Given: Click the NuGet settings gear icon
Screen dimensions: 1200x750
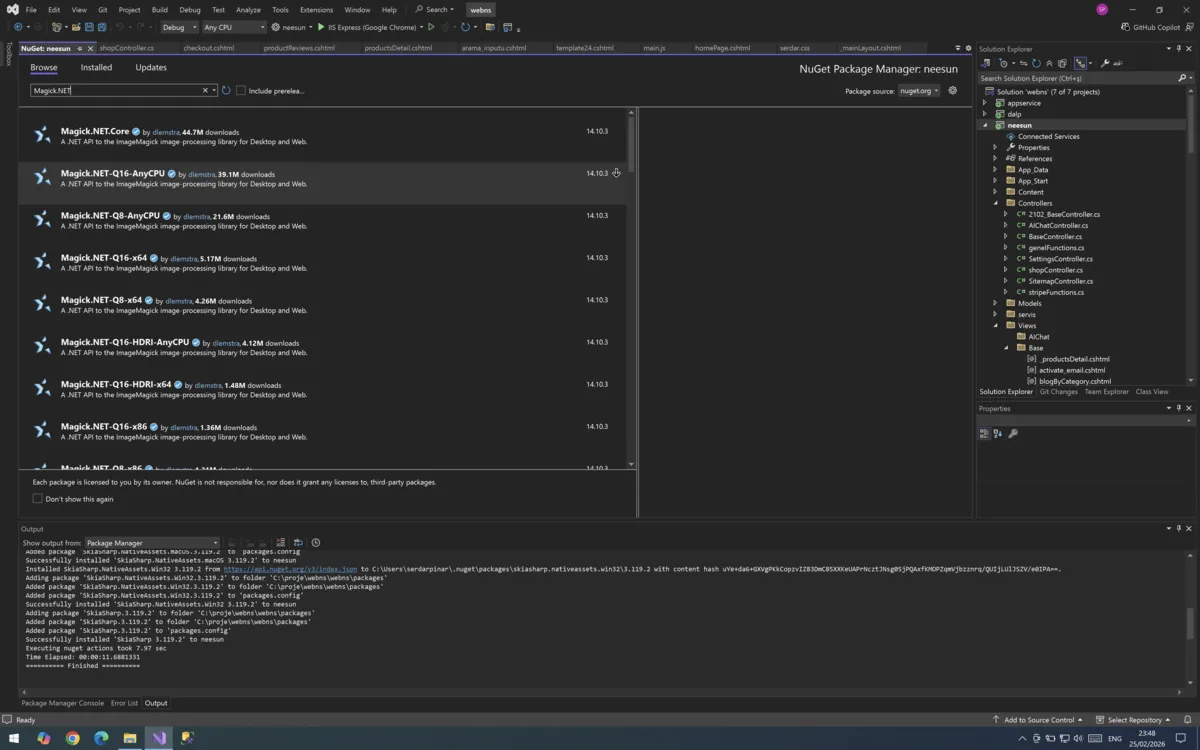Looking at the screenshot, I should point(952,91).
